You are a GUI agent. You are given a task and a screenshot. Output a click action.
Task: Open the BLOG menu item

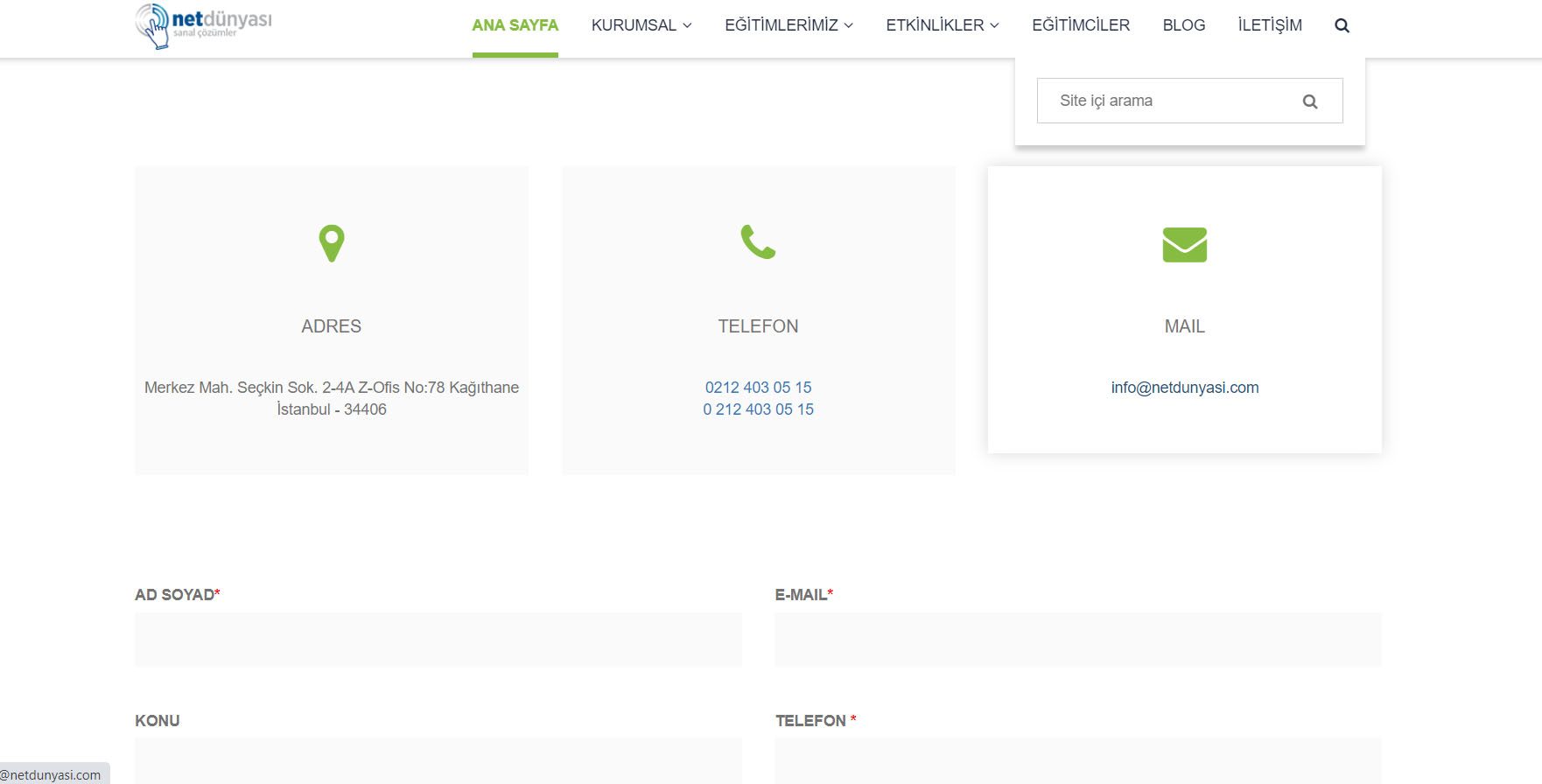[x=1184, y=25]
